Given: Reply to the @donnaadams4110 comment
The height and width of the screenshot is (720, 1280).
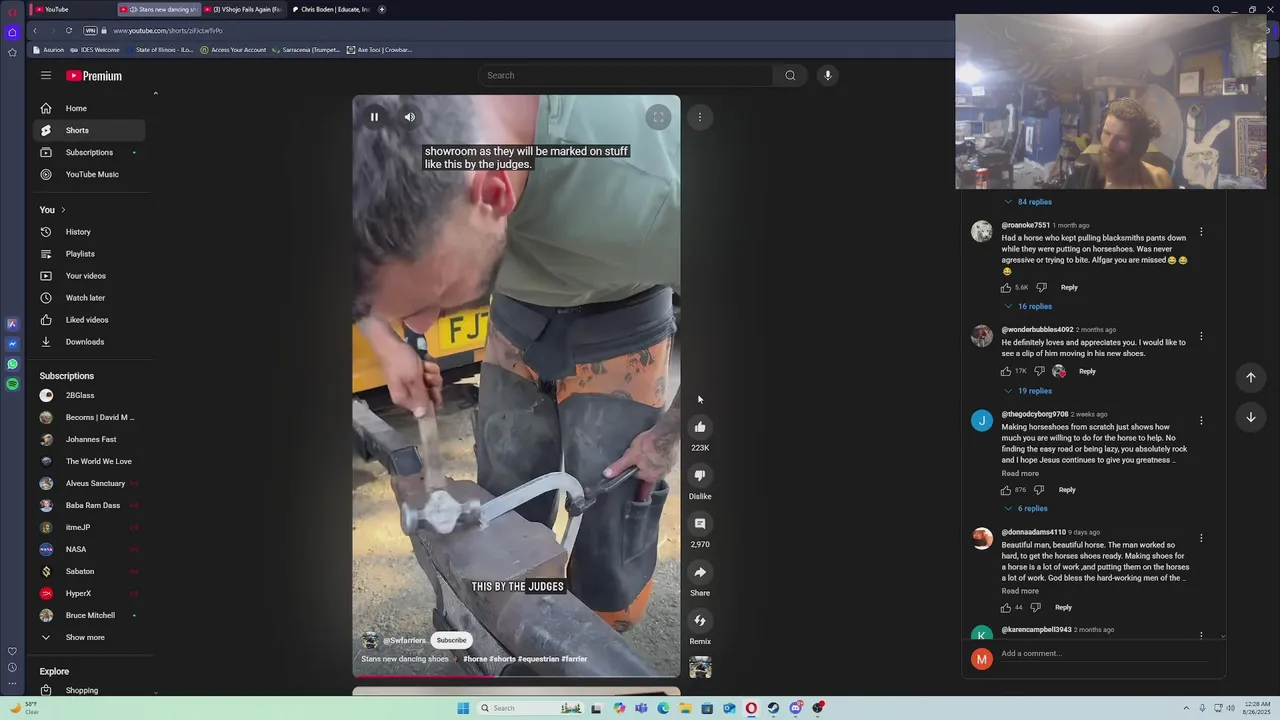Looking at the screenshot, I should tap(1063, 607).
